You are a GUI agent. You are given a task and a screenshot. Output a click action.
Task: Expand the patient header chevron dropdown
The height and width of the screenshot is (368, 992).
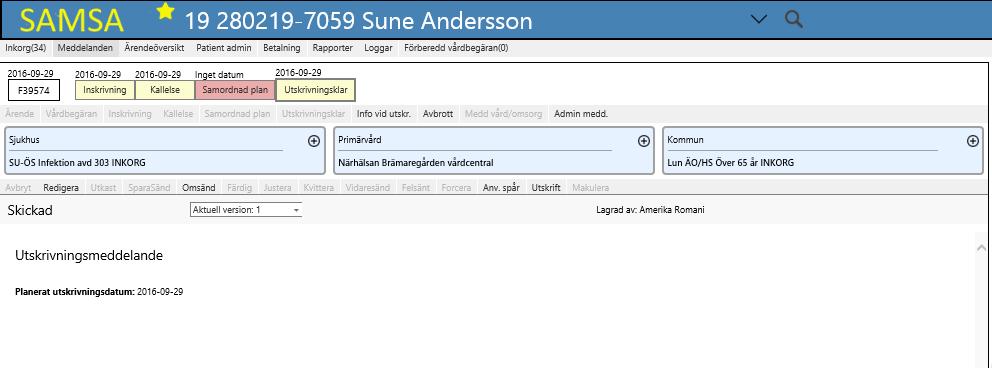pyautogui.click(x=759, y=20)
